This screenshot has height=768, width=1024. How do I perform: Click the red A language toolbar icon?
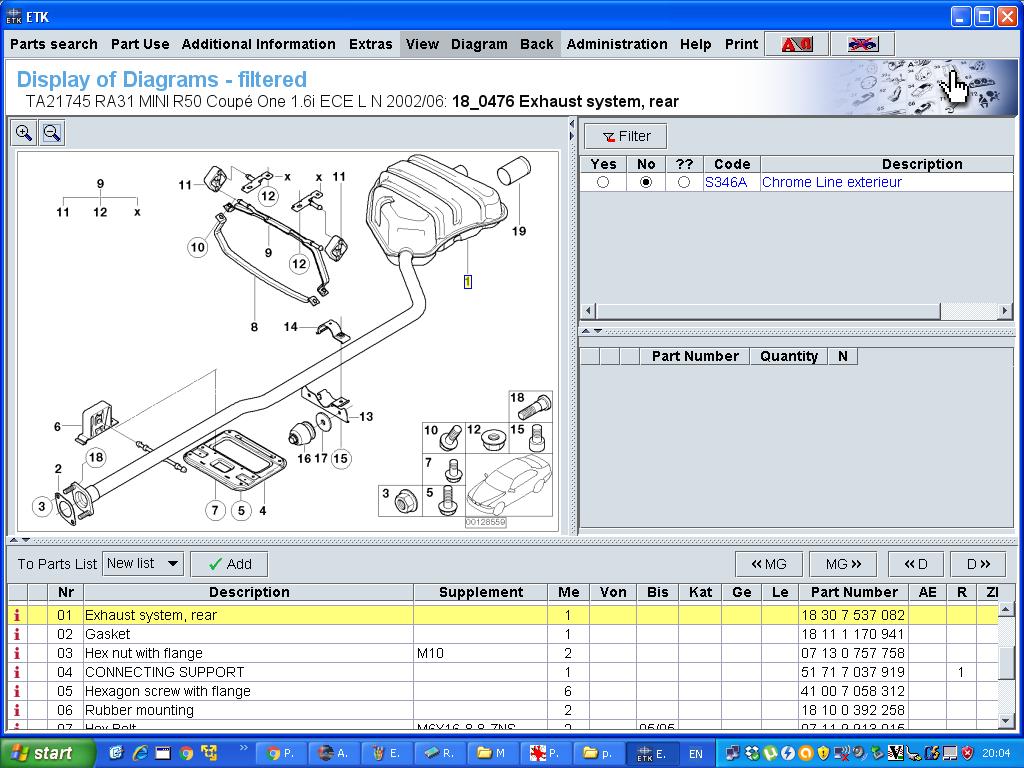pos(796,44)
